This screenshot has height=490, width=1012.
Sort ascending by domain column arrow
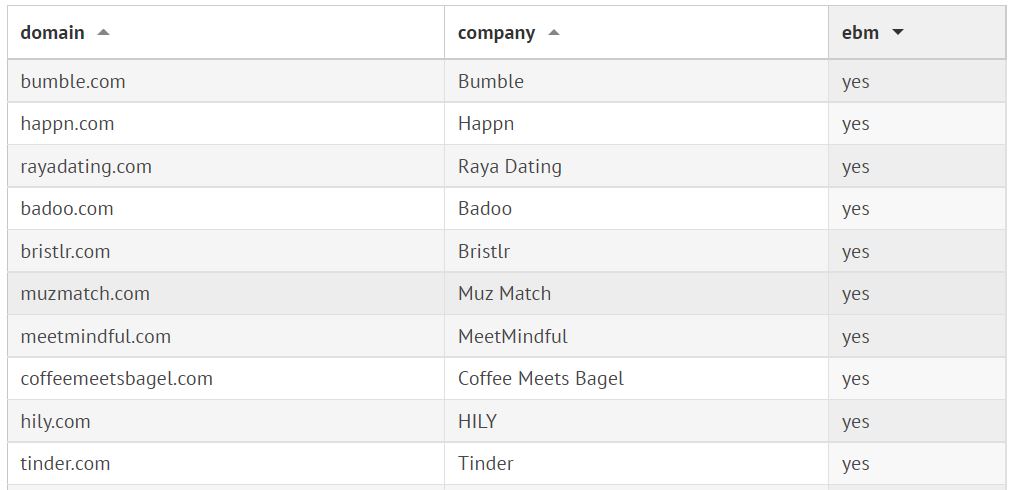103,32
